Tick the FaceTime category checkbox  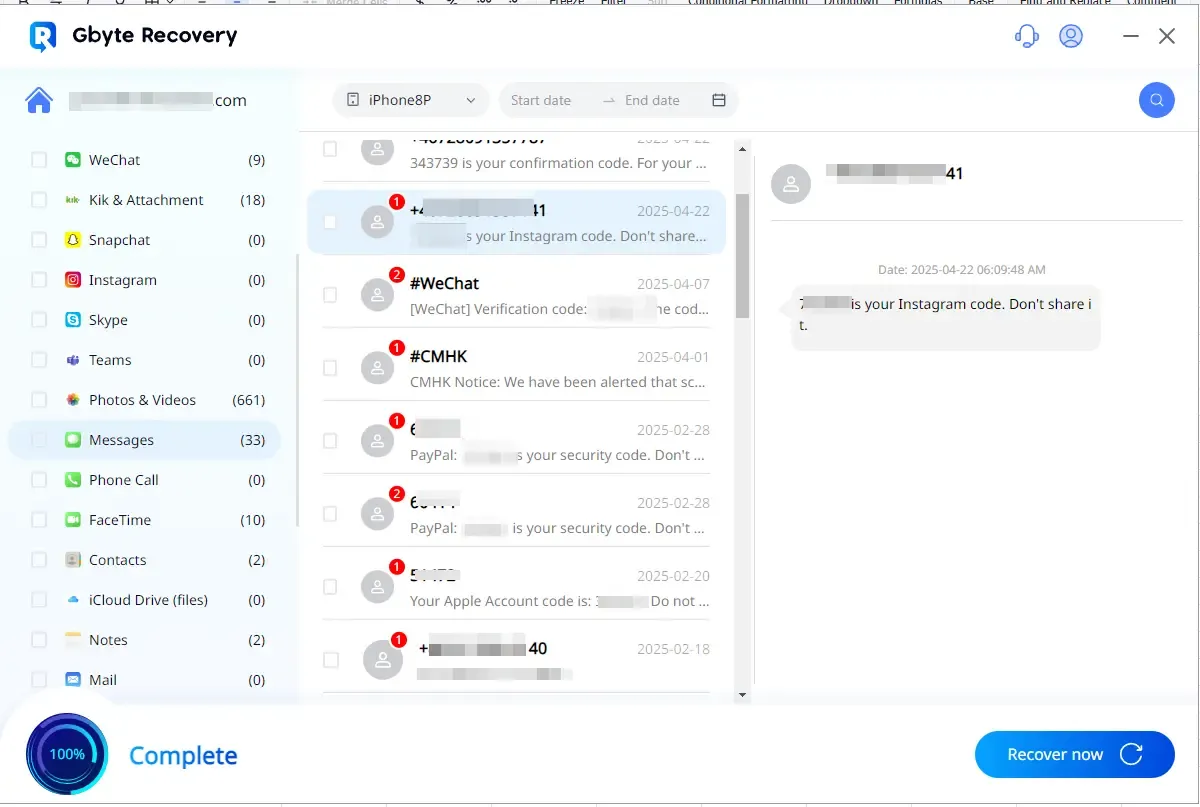click(x=39, y=520)
